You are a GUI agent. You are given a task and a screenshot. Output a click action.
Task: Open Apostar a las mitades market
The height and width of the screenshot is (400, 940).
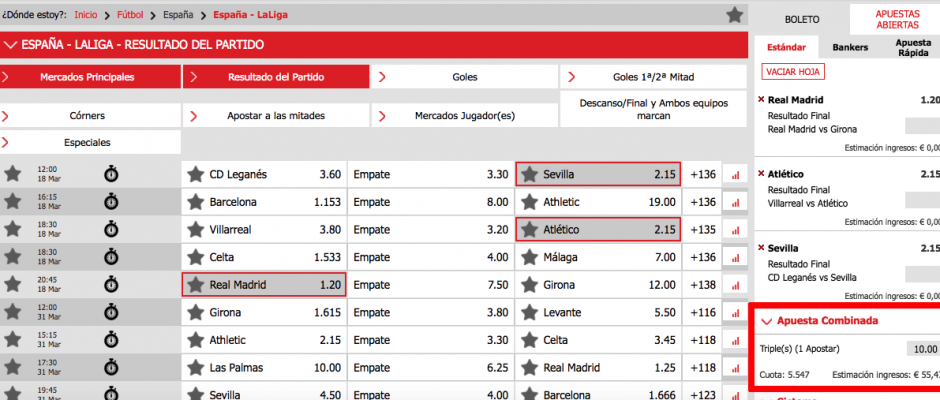[x=276, y=116]
